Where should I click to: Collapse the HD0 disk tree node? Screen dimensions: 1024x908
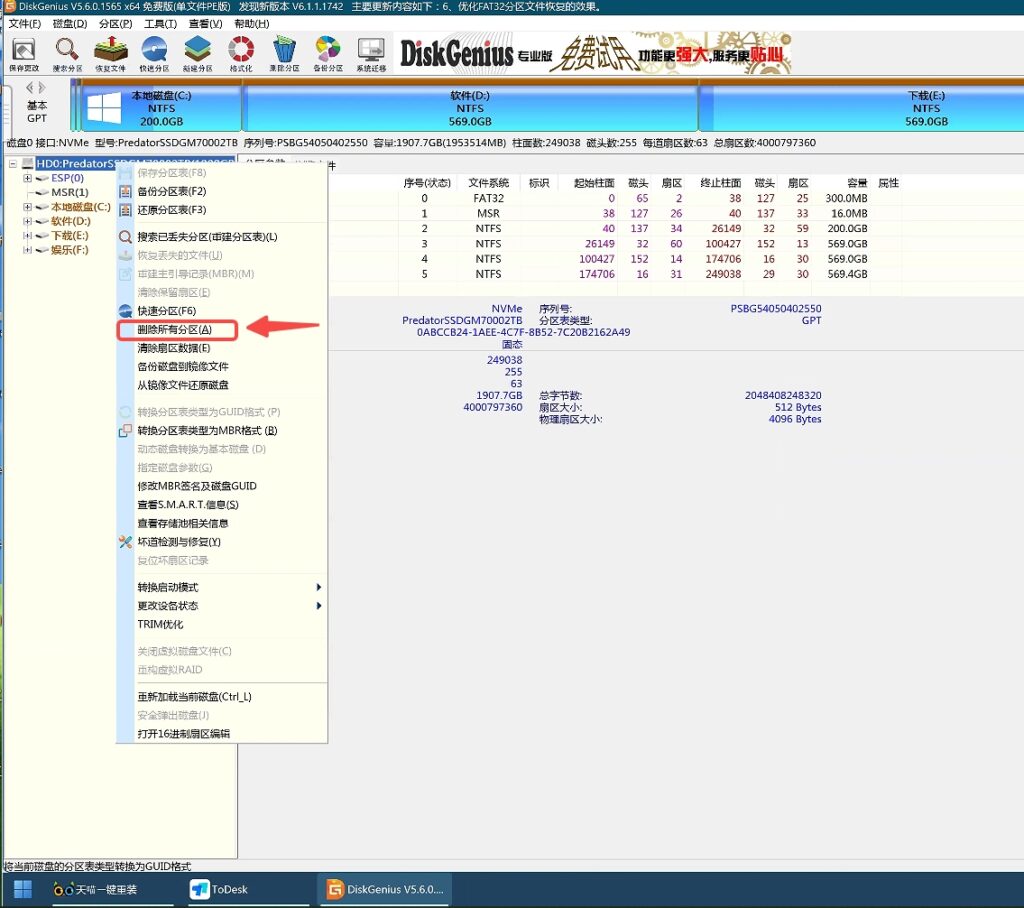(13, 164)
